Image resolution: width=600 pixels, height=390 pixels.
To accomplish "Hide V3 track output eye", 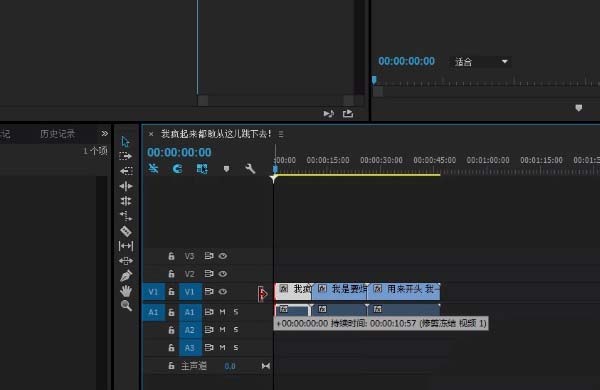I will coord(223,256).
